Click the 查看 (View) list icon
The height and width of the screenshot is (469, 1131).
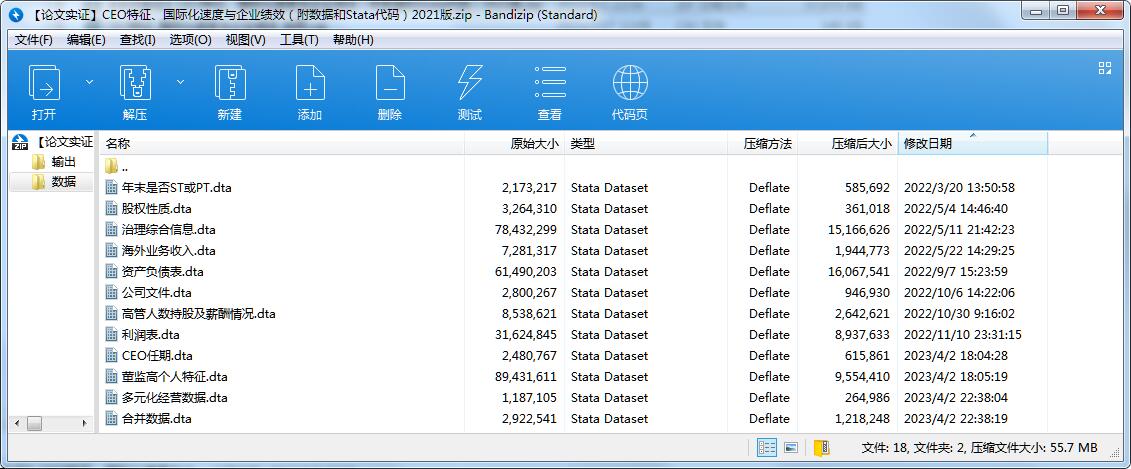click(550, 82)
